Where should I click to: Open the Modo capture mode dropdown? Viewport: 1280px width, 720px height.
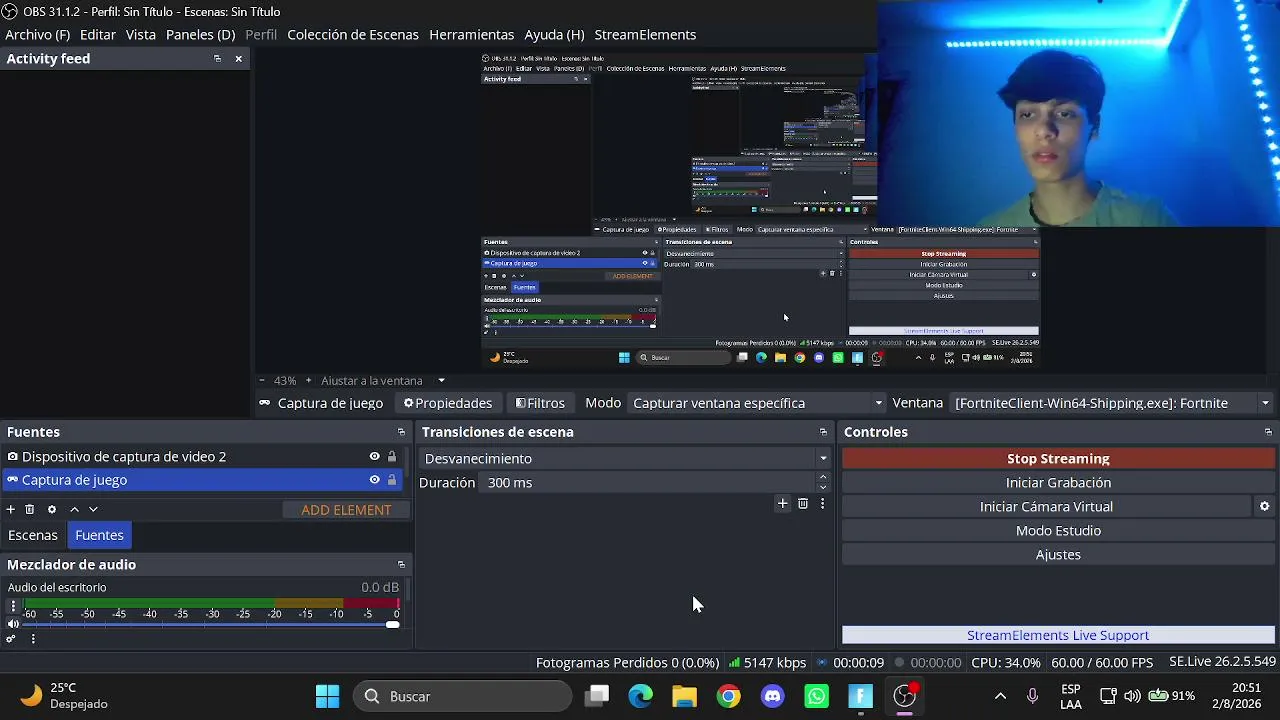click(758, 403)
